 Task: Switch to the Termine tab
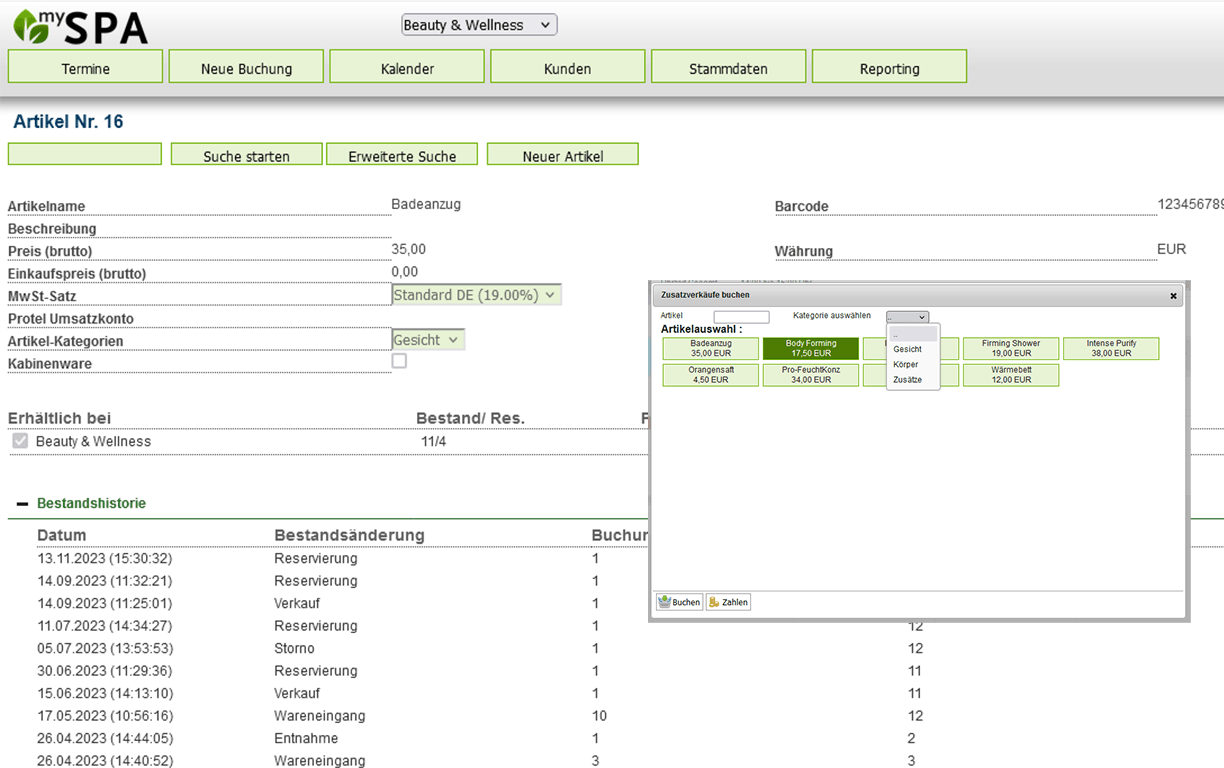tap(84, 66)
